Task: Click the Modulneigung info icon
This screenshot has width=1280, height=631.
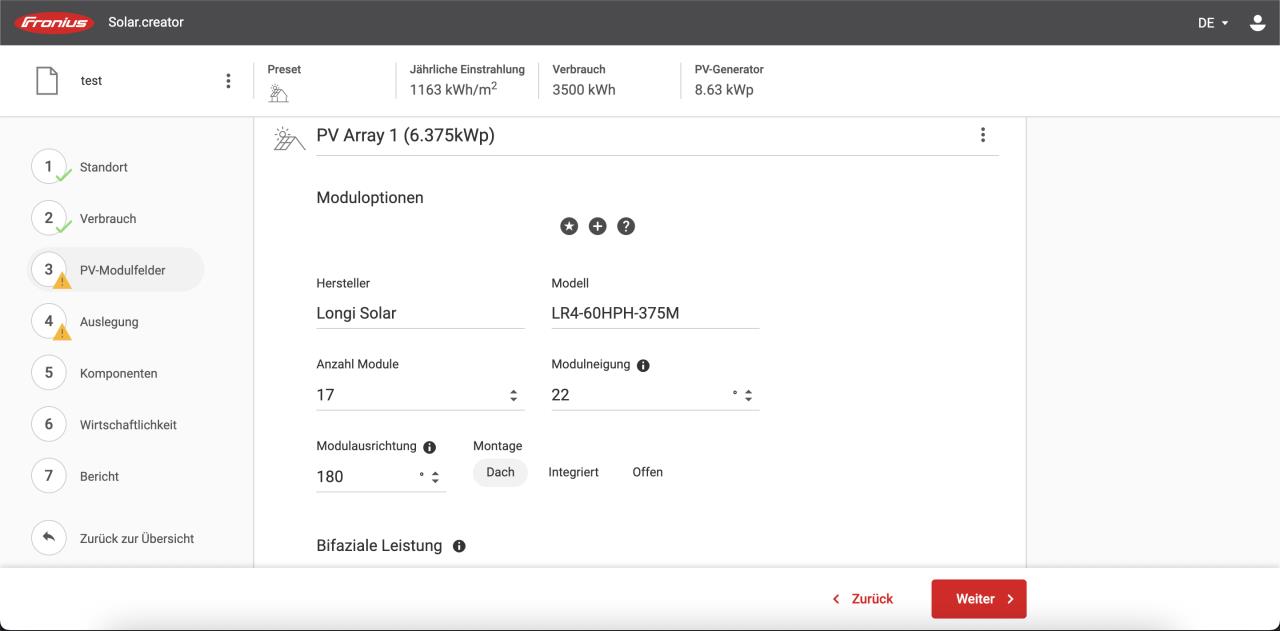Action: [x=643, y=366]
